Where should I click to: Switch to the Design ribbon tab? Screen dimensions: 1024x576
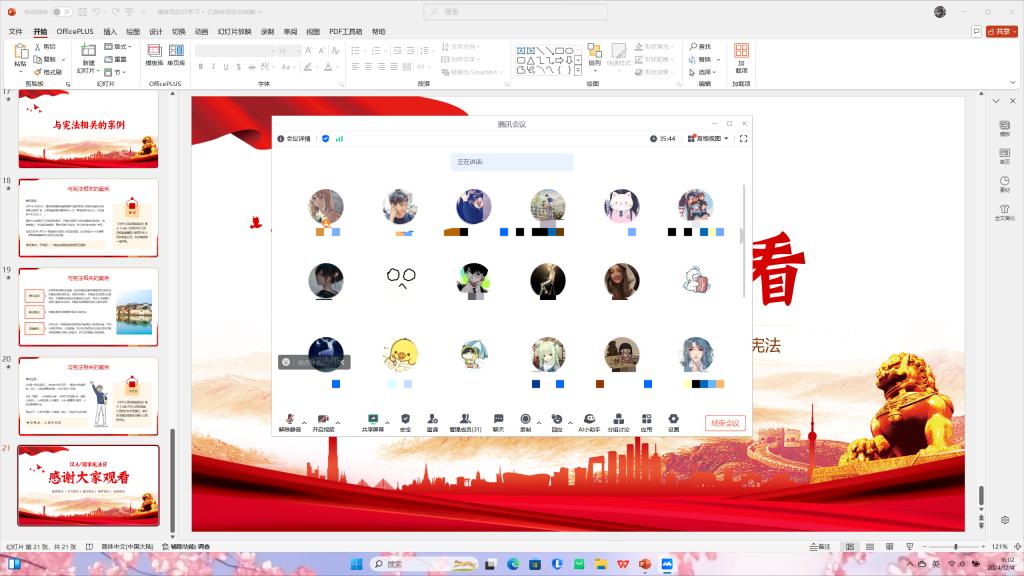click(155, 31)
